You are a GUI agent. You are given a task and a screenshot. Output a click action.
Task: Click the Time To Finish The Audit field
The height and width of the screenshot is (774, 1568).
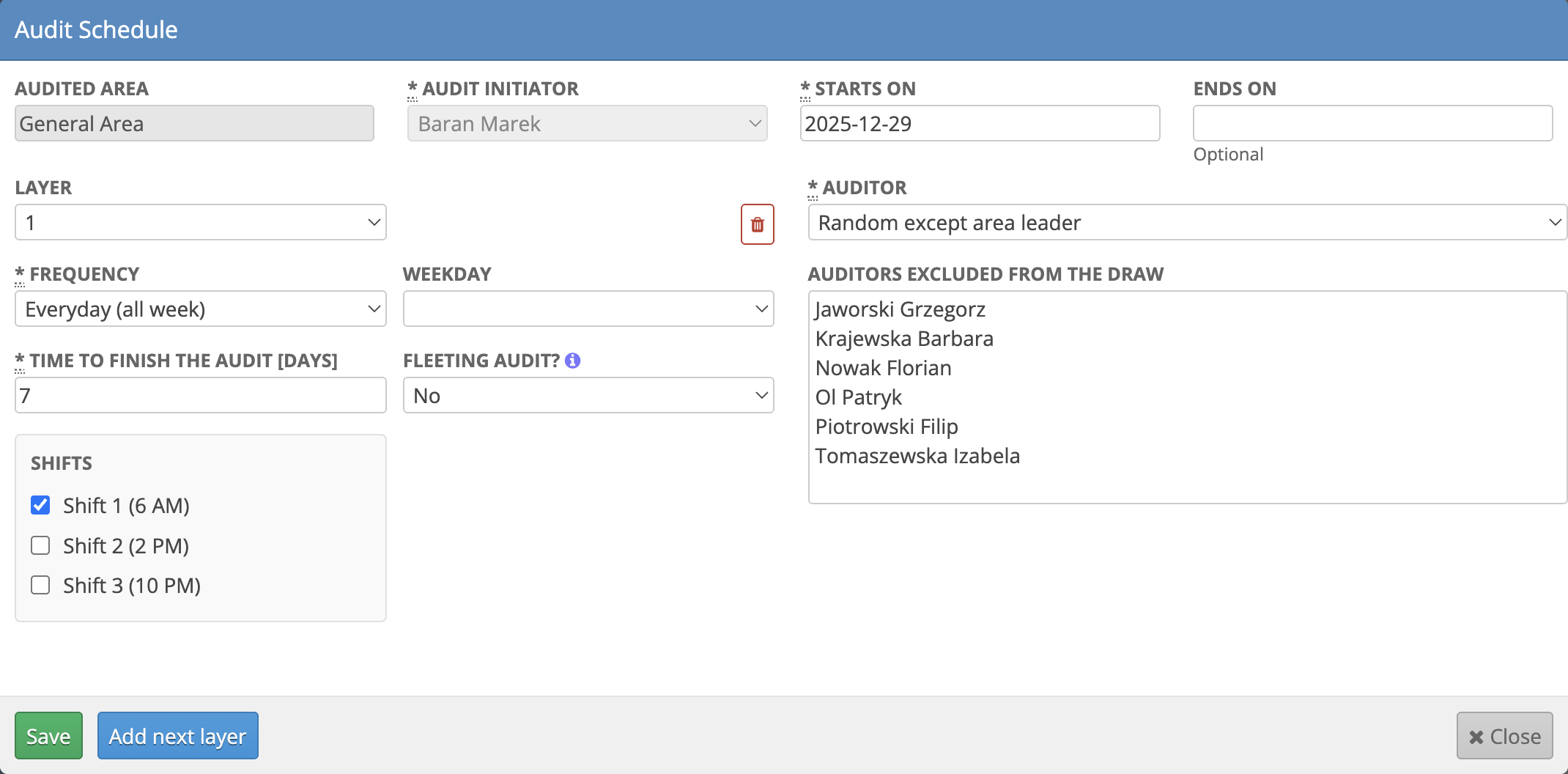click(x=200, y=395)
